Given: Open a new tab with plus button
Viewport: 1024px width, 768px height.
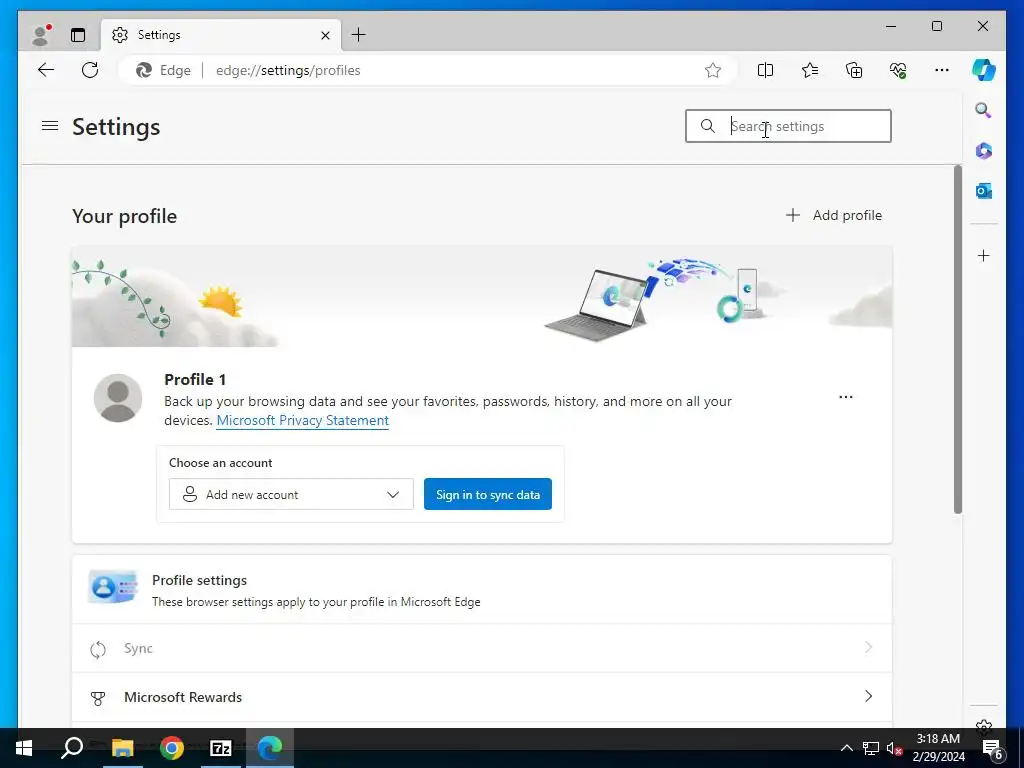Looking at the screenshot, I should pyautogui.click(x=359, y=35).
